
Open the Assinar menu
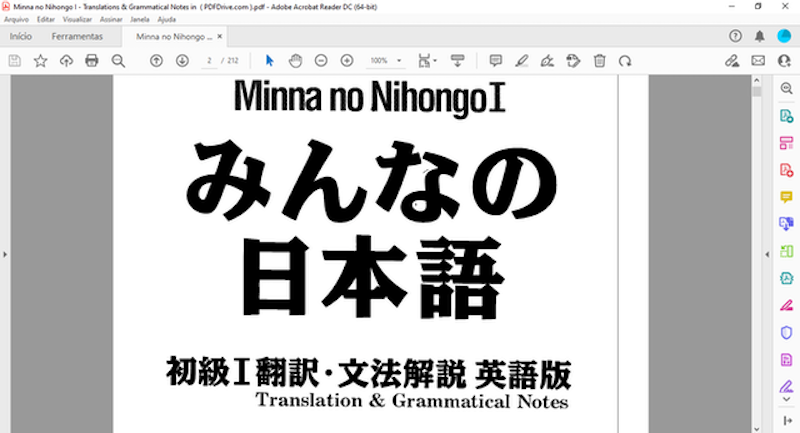click(x=111, y=19)
